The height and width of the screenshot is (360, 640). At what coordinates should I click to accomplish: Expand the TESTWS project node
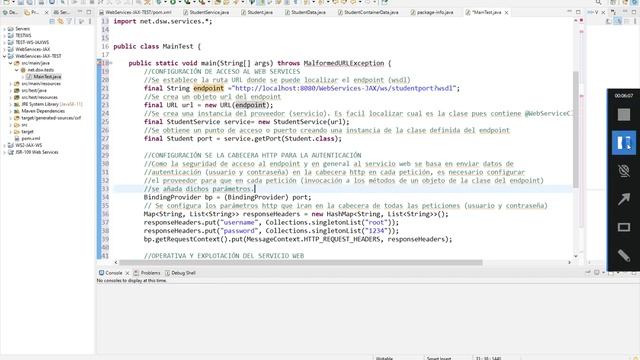coord(4,36)
